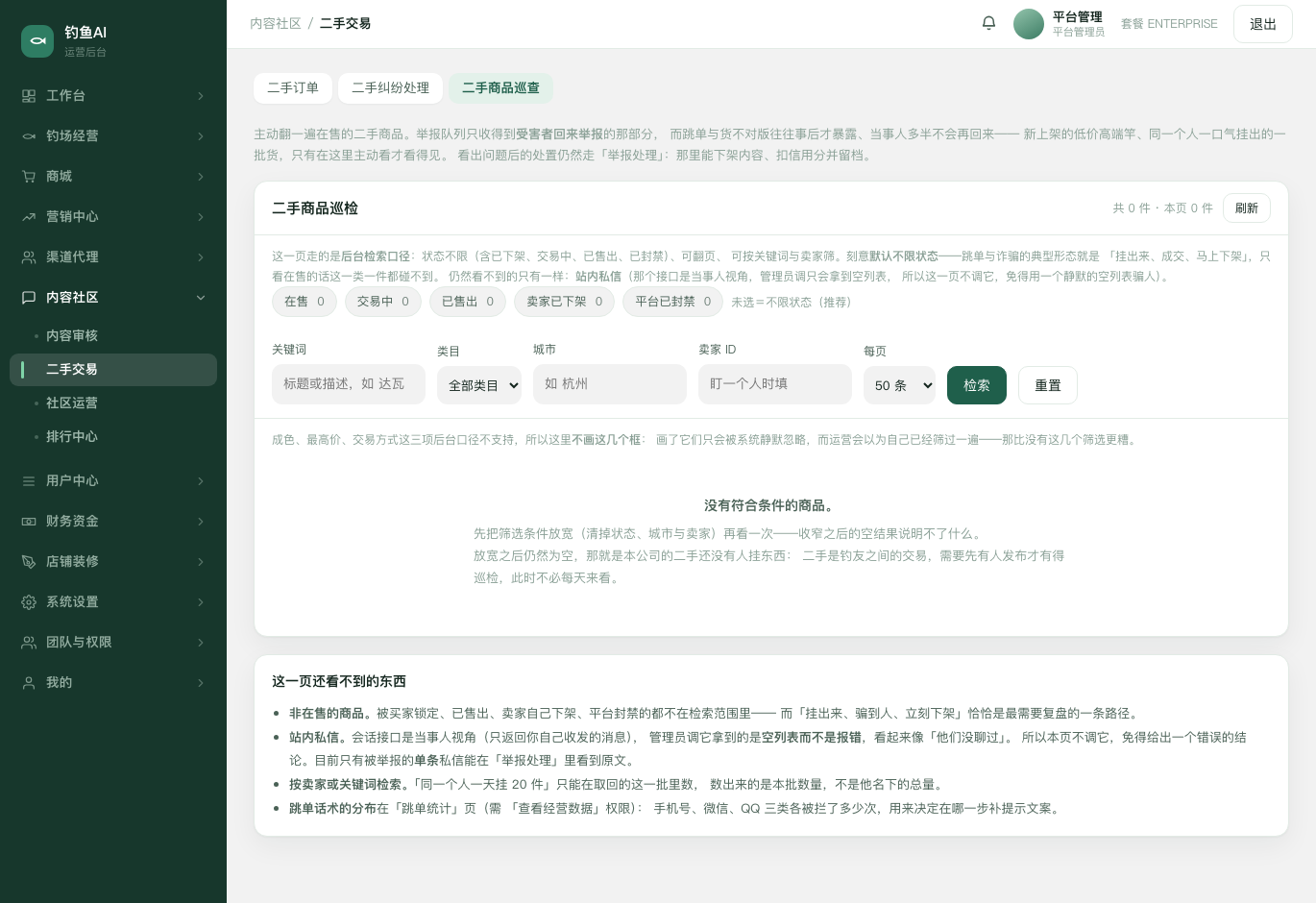Click the 营销中心 trend icon
1316x903 pixels.
pyautogui.click(x=29, y=217)
